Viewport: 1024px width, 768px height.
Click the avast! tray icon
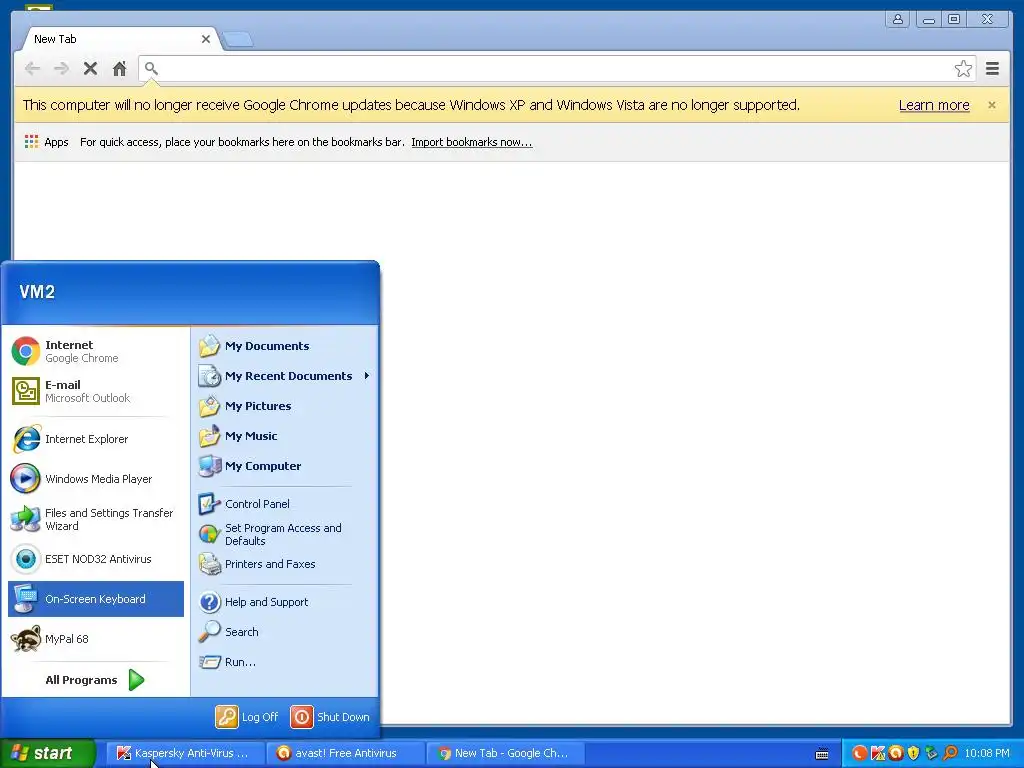pos(895,754)
